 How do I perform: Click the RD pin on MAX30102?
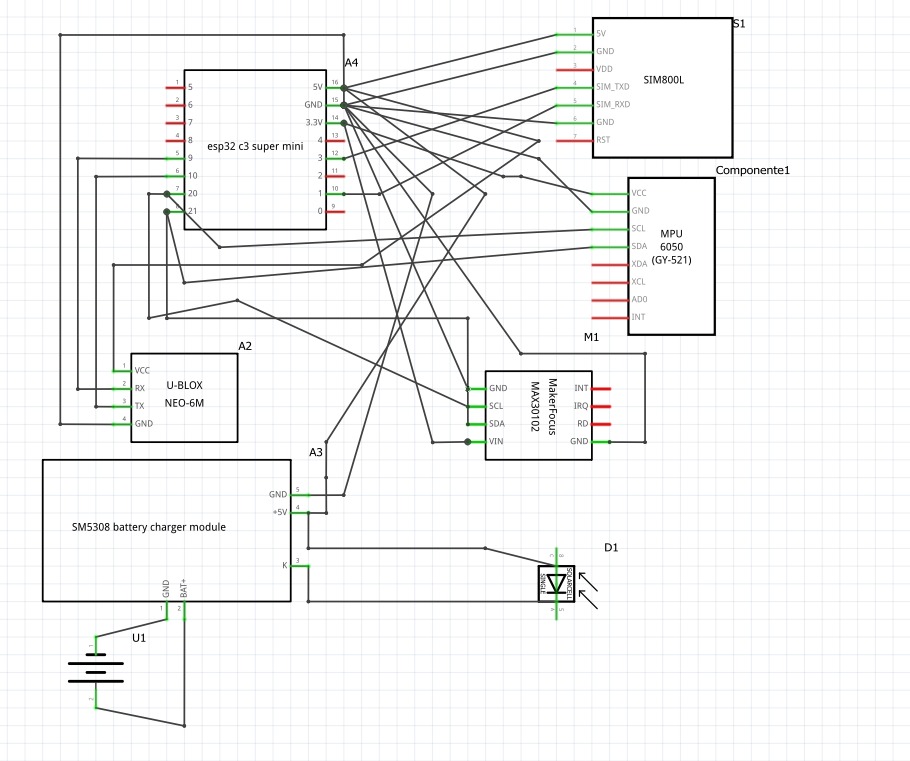601,424
